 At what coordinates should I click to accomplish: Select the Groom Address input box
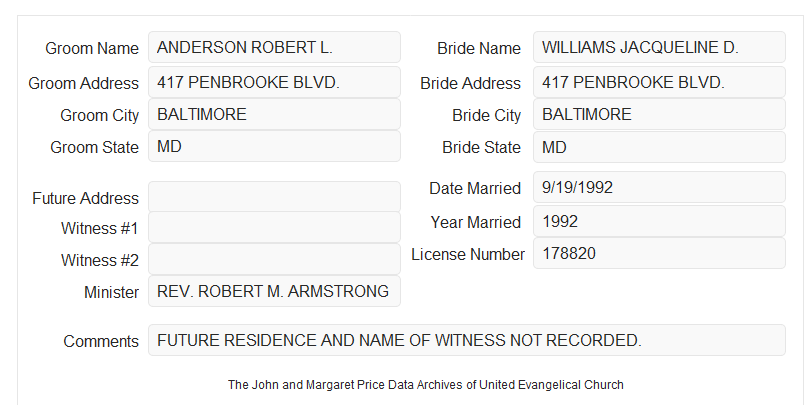tap(274, 82)
